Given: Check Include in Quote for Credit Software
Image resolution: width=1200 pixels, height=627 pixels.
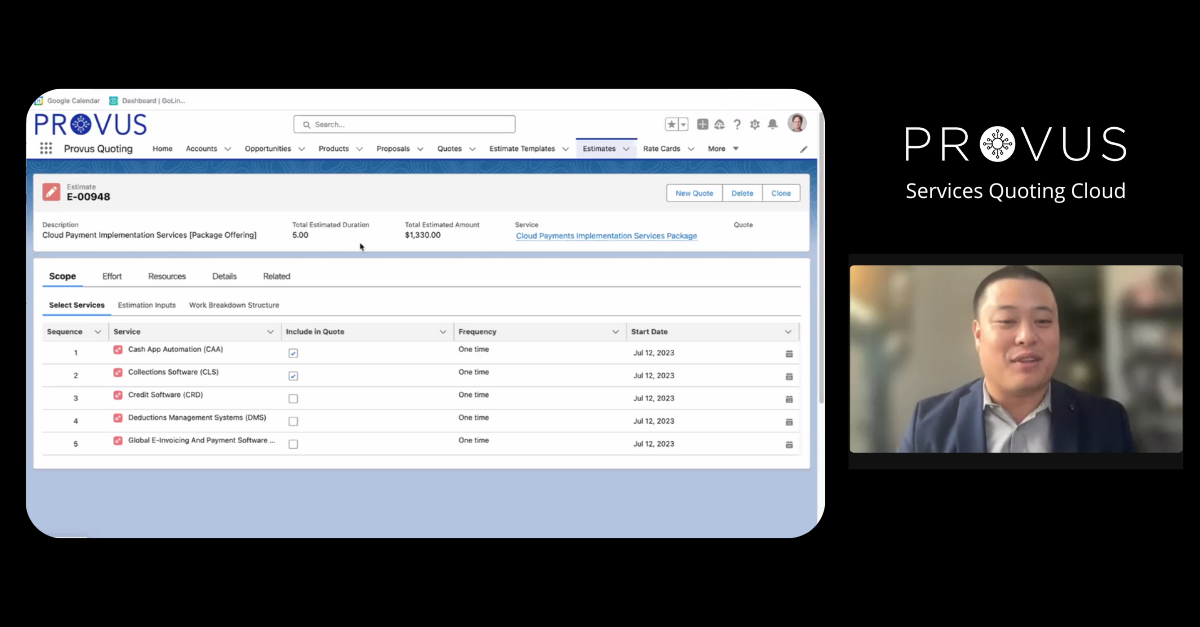Looking at the screenshot, I should click(x=293, y=399).
